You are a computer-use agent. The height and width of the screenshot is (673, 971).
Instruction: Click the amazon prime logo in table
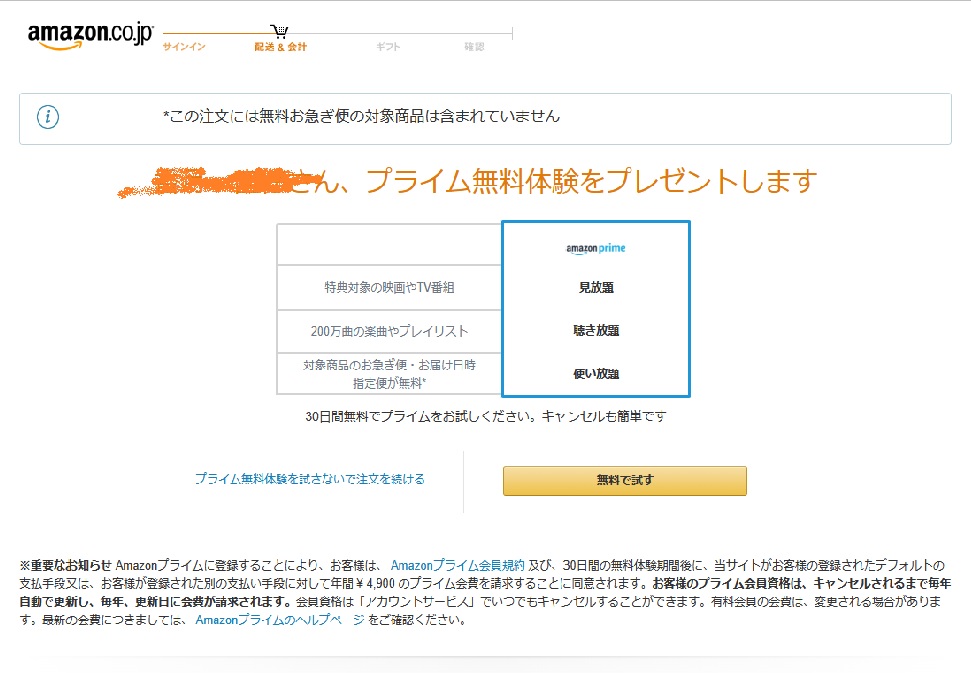tap(596, 248)
